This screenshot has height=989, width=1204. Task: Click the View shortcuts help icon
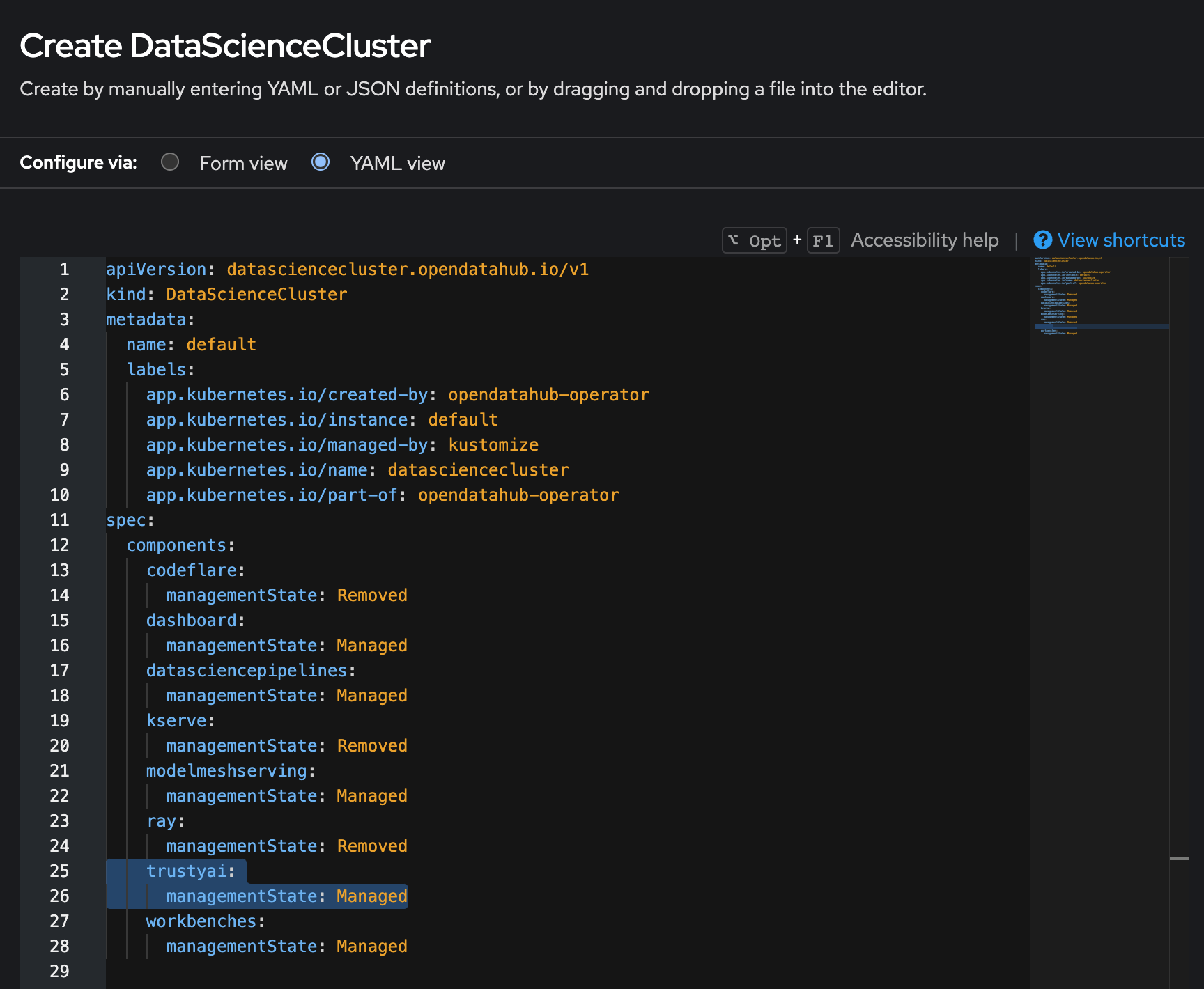[1042, 240]
